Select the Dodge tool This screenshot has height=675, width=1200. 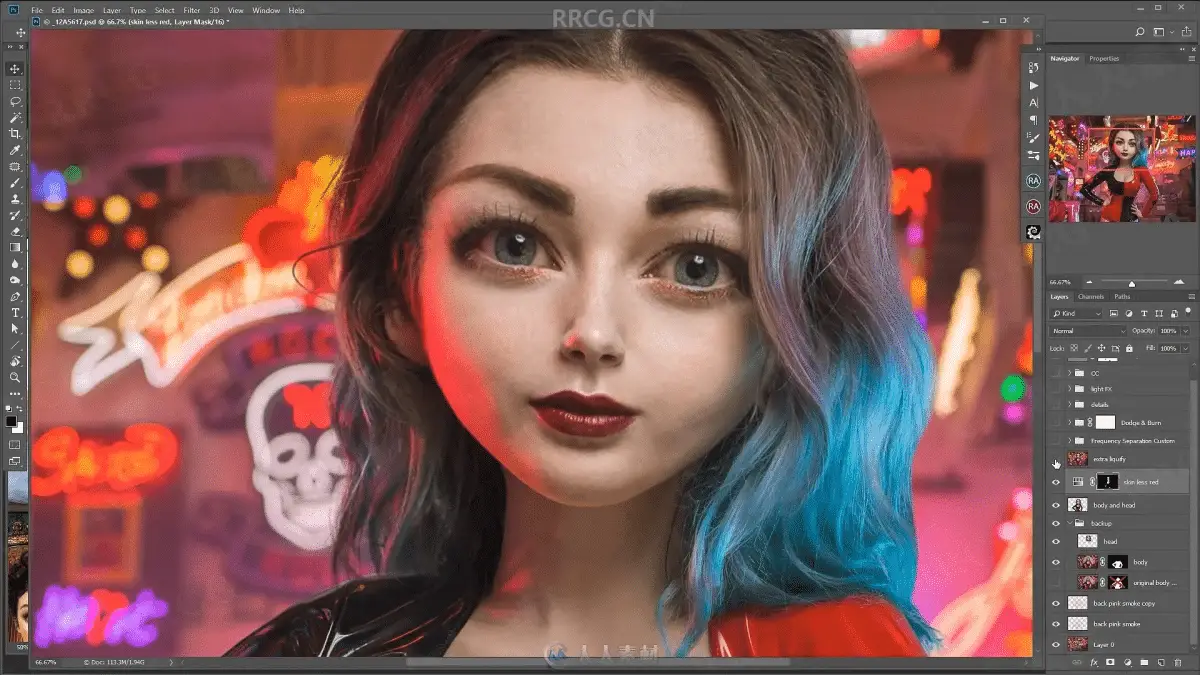tap(15, 280)
